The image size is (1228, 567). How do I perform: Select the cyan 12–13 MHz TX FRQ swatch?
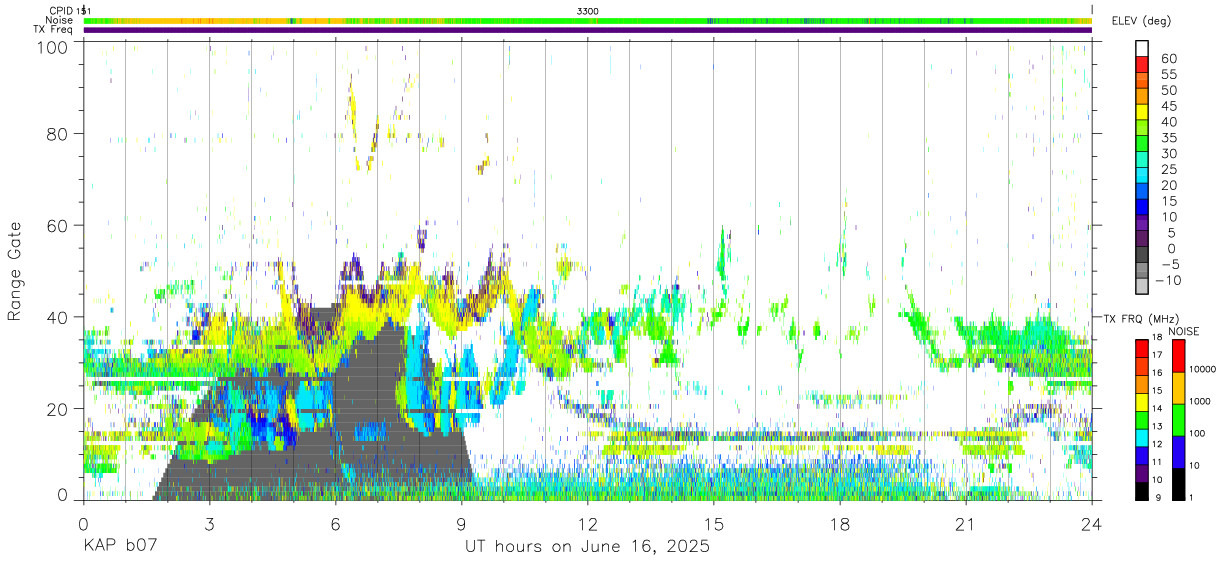point(1142,438)
